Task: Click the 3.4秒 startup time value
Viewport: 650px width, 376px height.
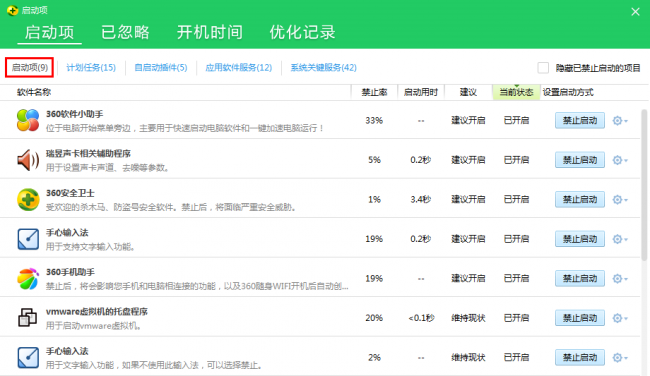Action: pos(421,200)
